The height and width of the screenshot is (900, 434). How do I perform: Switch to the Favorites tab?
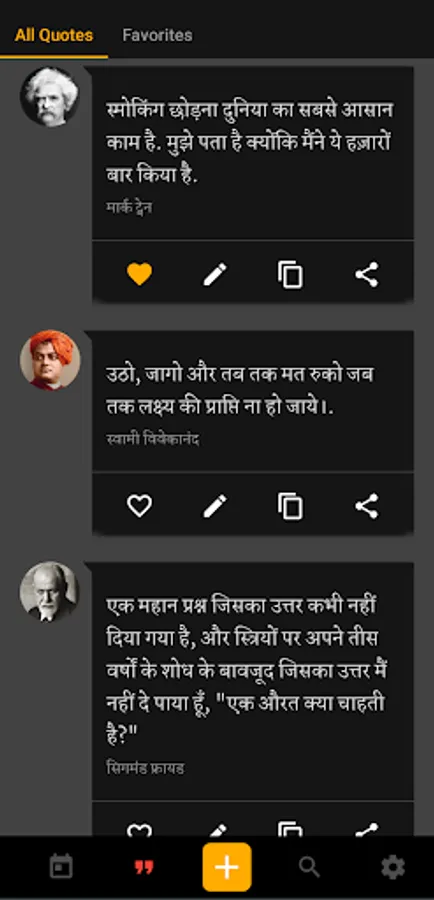(157, 35)
